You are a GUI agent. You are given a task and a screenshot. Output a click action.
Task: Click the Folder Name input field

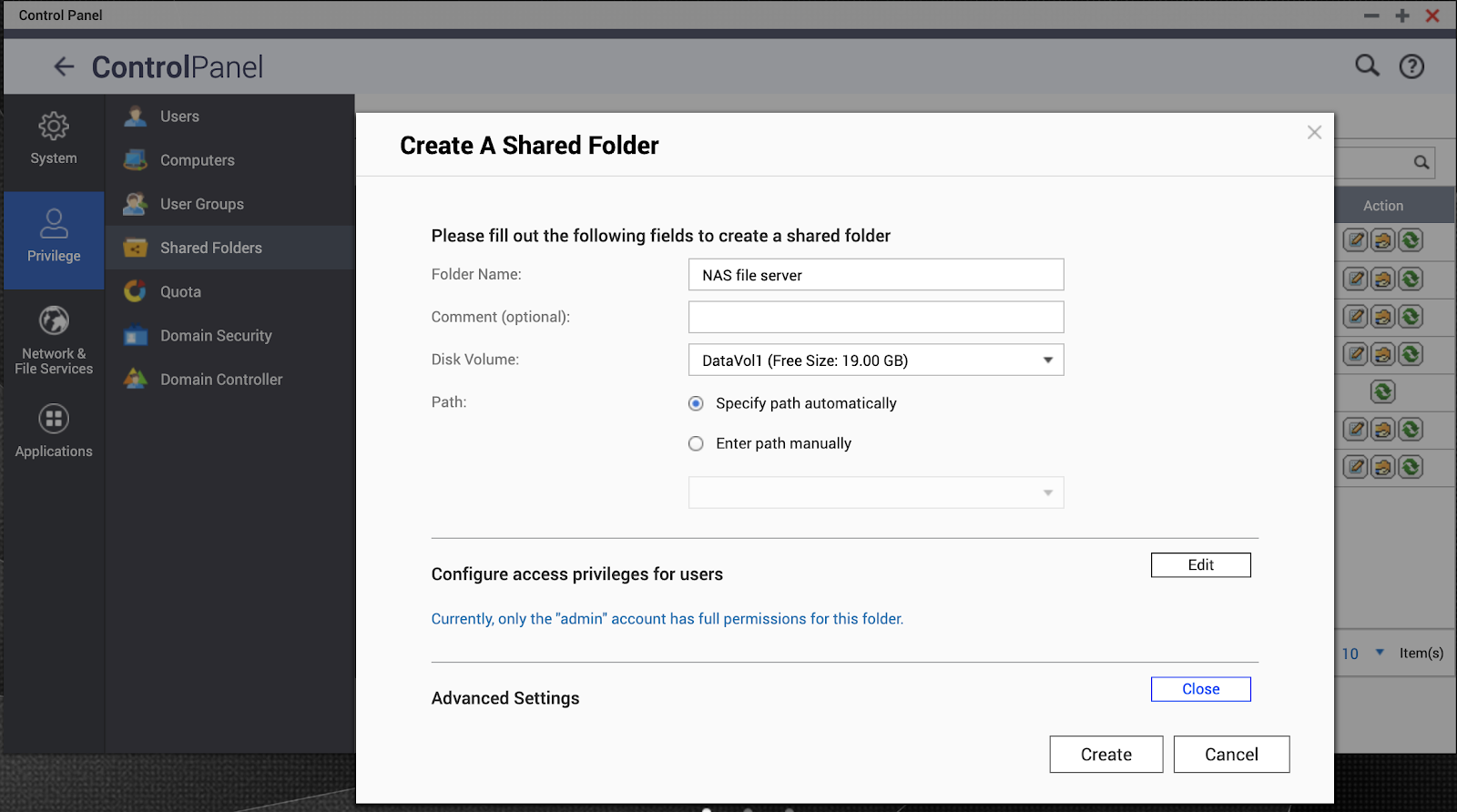[876, 275]
